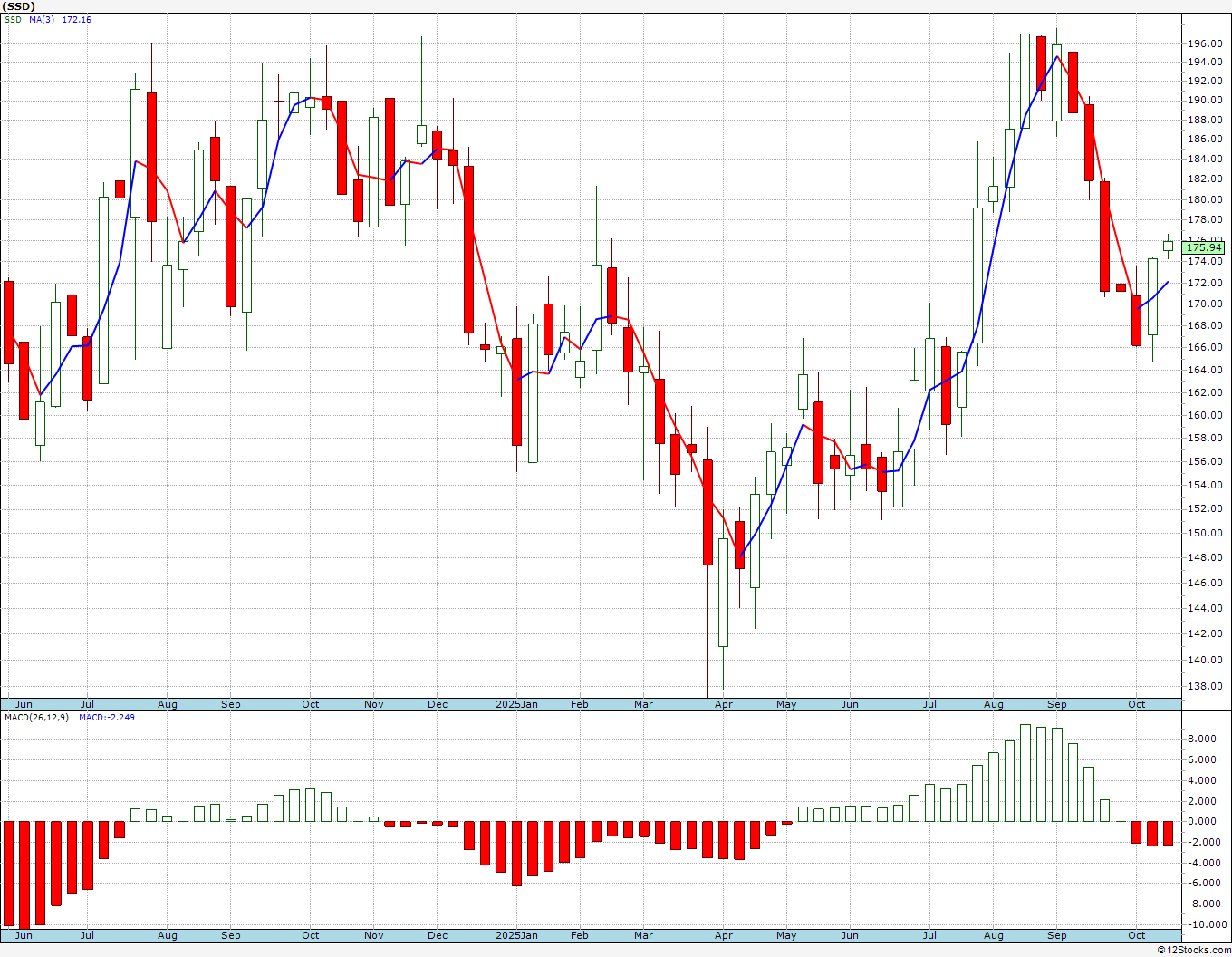Select the 148.00 price axis label
The width and height of the screenshot is (1232, 957).
click(1204, 558)
